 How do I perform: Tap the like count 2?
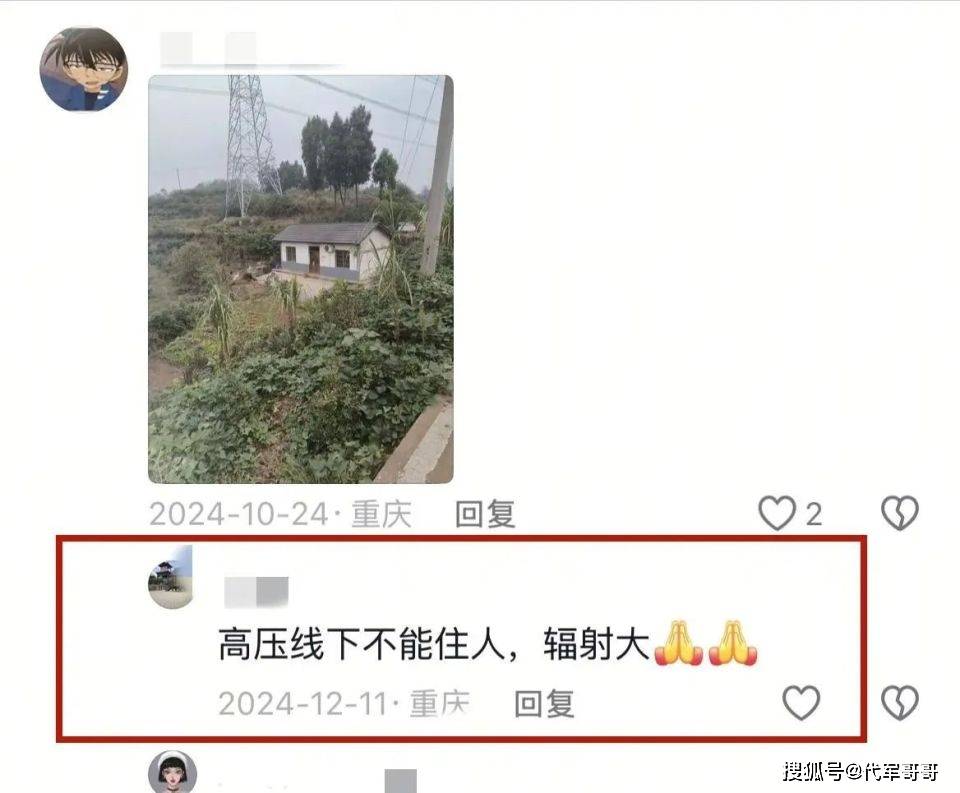[x=813, y=514]
